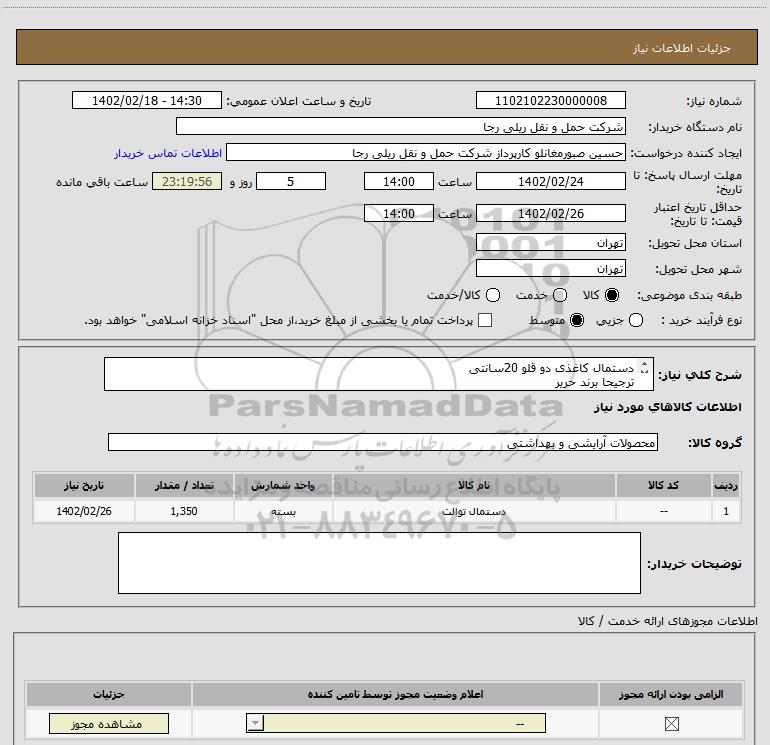
Task: Click the row number 1 cell
Action: click(x=726, y=511)
